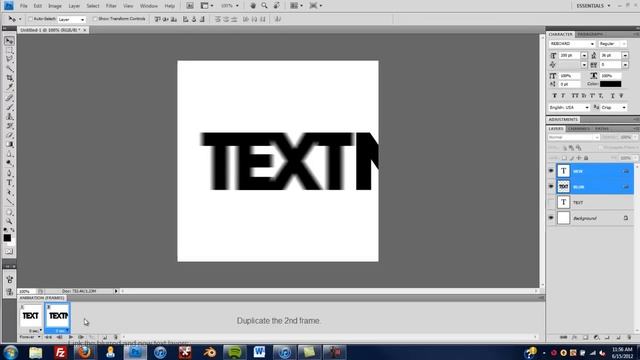Select the Pen tool
Image resolution: width=640 pixels, height=360 pixels.
[x=9, y=173]
